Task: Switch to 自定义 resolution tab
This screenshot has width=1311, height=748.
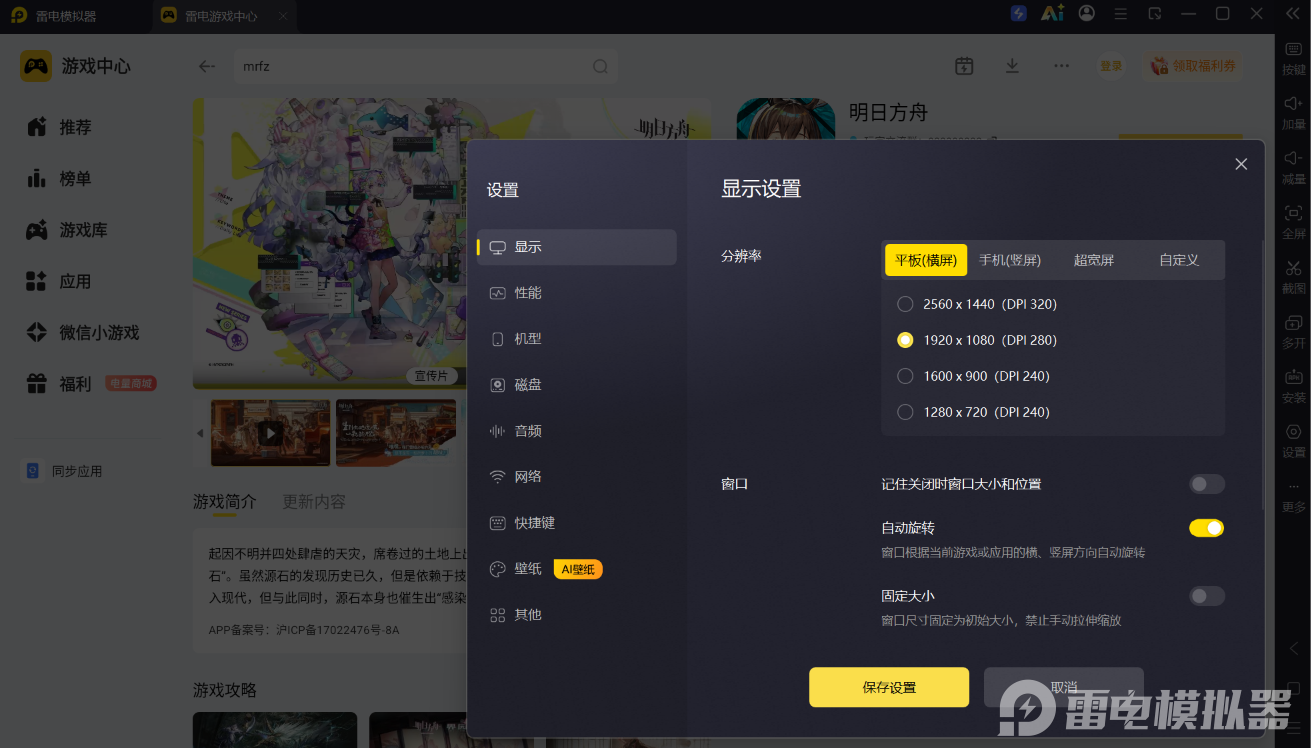Action: [1179, 260]
